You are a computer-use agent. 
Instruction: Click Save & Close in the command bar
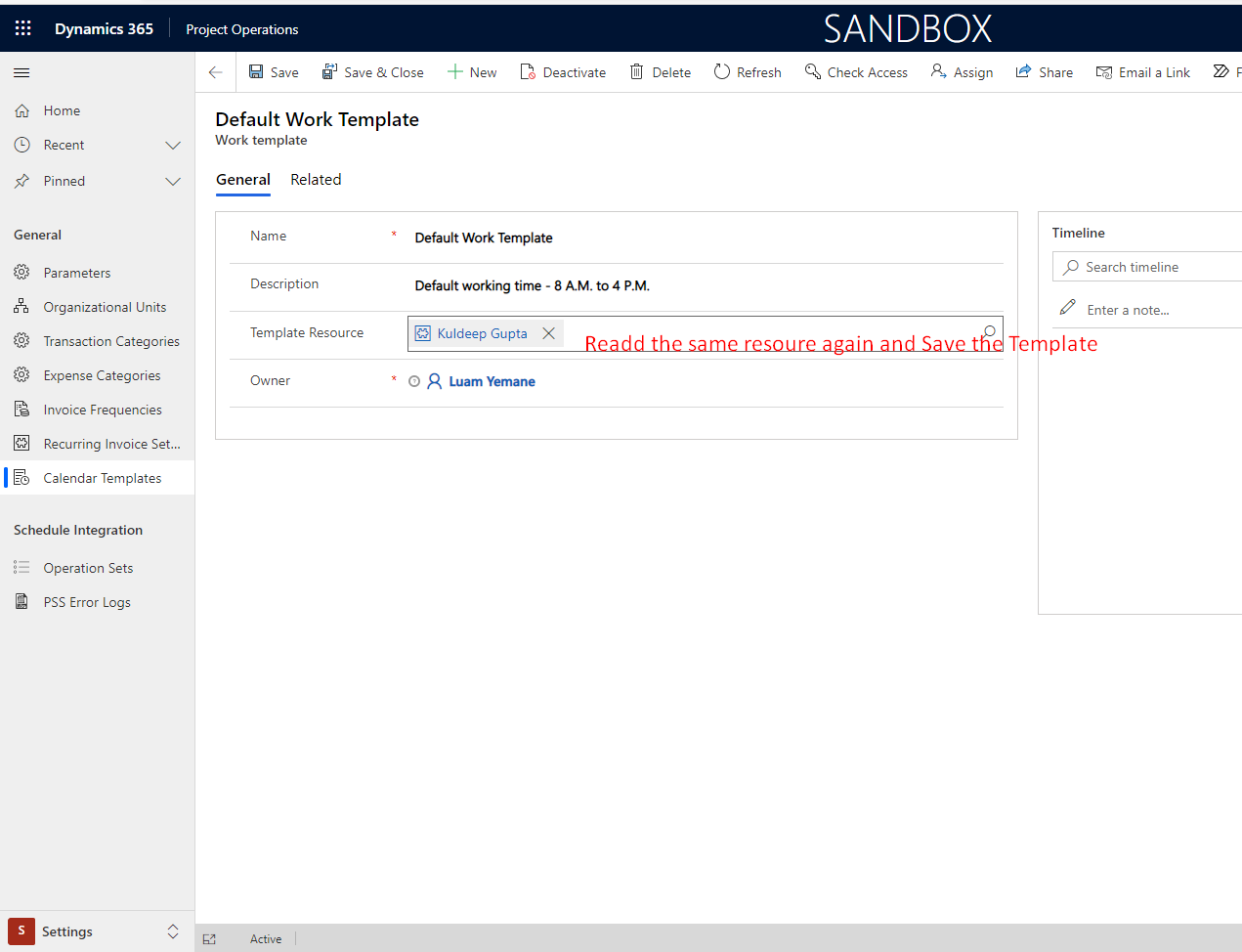point(373,71)
